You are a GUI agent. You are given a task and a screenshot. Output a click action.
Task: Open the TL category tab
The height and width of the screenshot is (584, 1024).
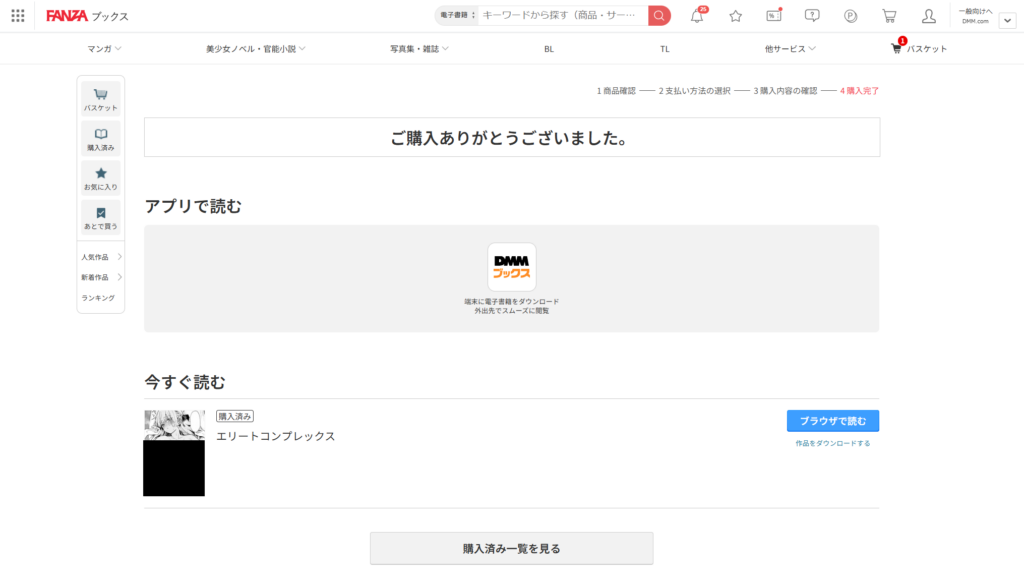[664, 49]
